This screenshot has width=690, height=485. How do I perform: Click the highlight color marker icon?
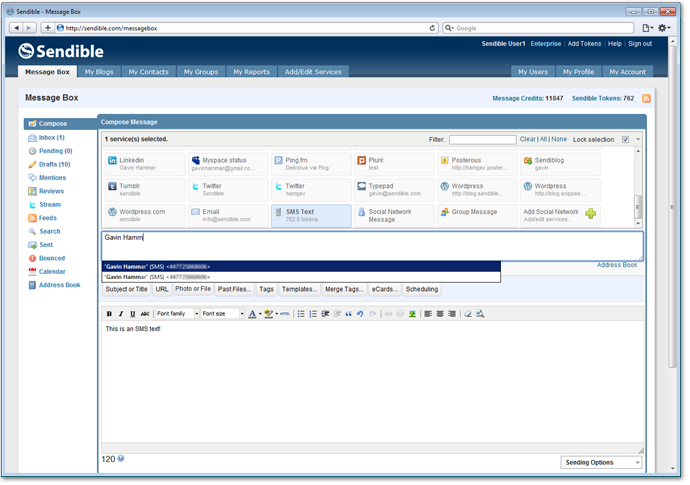268,315
